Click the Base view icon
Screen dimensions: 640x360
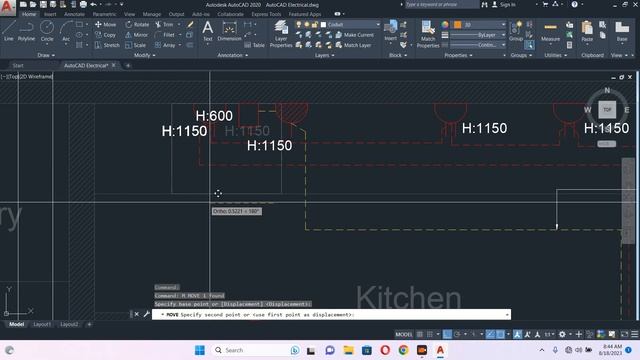[622, 31]
